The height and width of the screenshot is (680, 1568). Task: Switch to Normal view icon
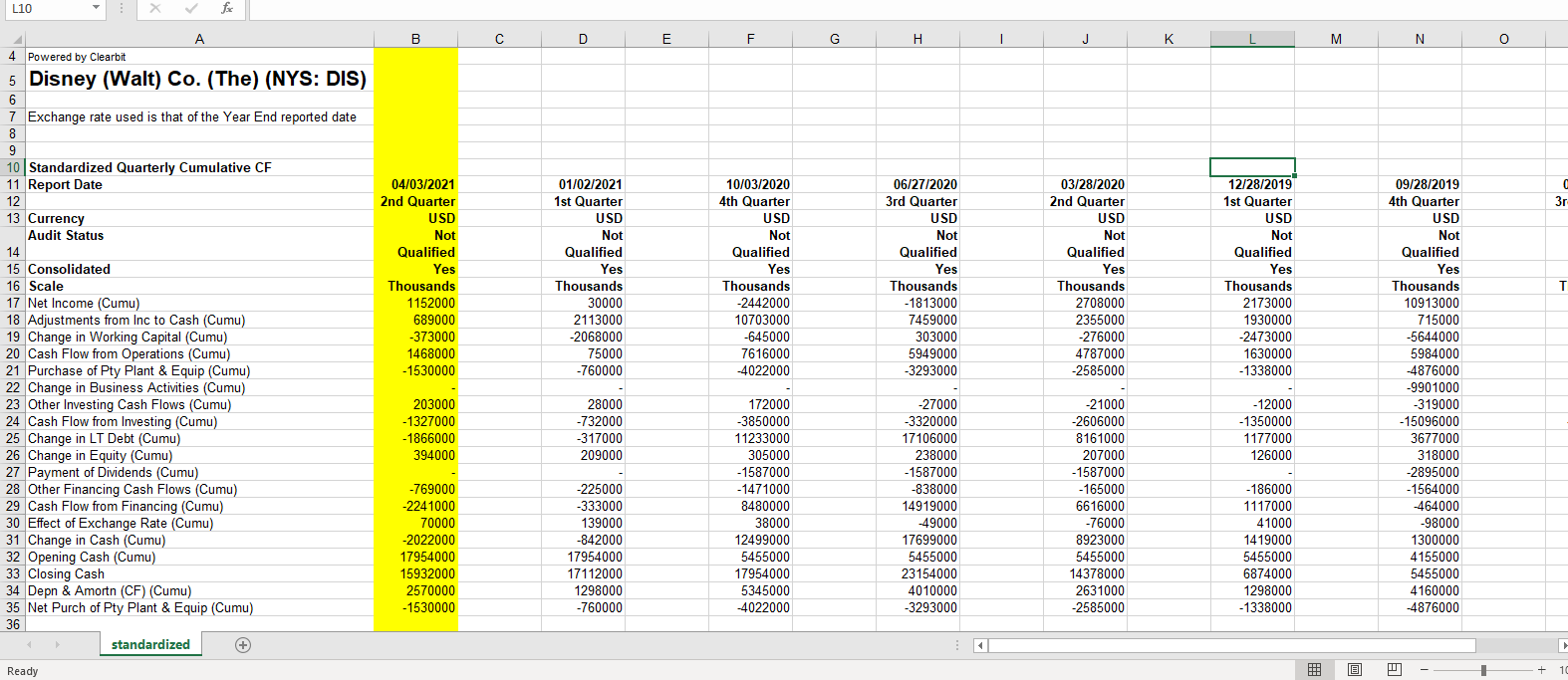coord(1314,670)
